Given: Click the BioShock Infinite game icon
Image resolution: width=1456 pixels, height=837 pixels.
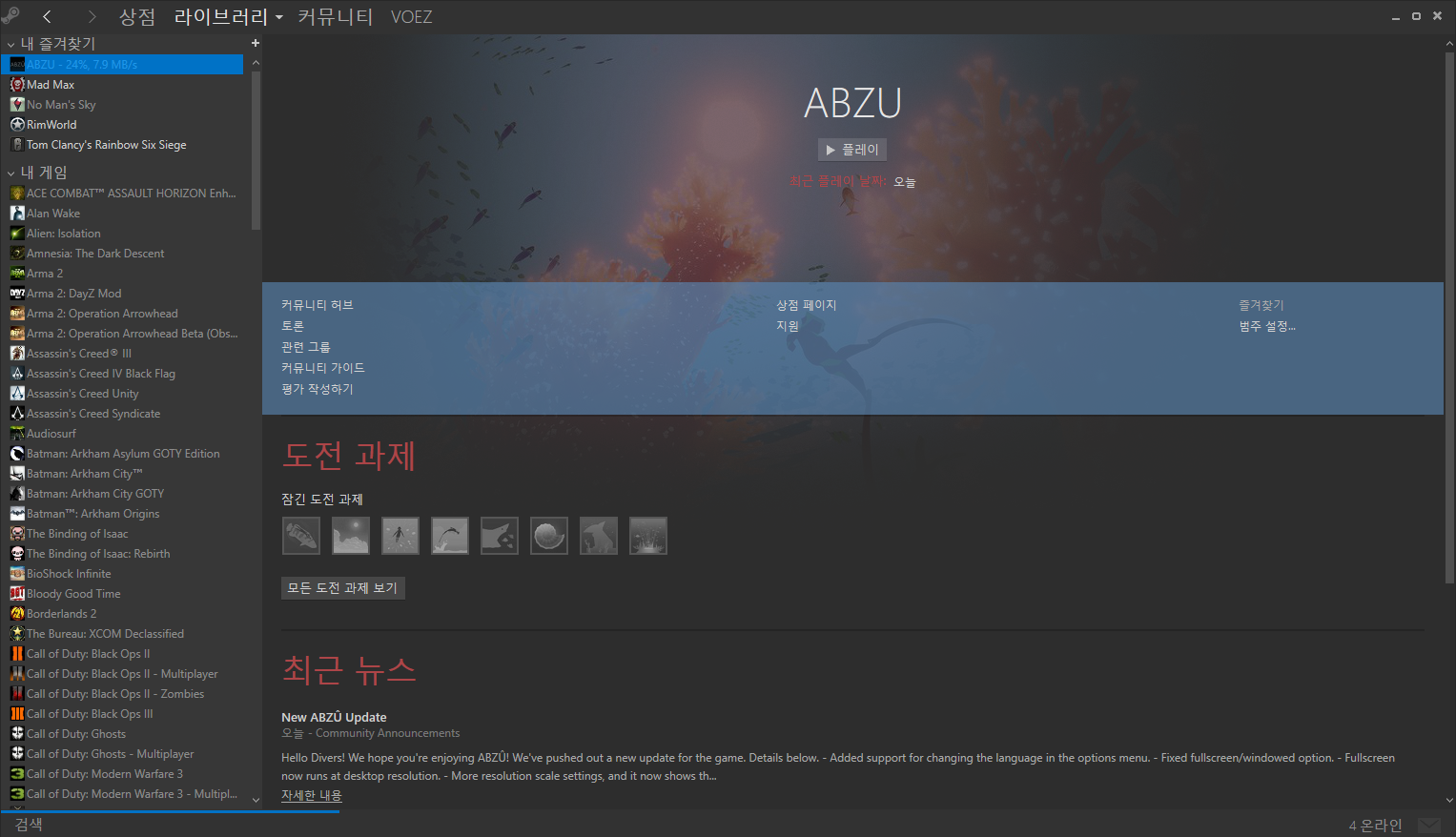Looking at the screenshot, I should pyautogui.click(x=17, y=574).
